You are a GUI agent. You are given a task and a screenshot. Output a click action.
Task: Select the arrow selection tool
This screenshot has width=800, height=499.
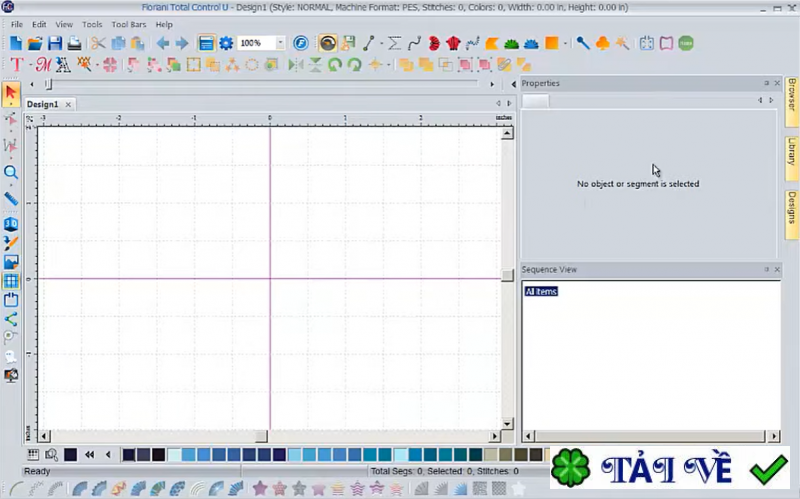click(11, 93)
